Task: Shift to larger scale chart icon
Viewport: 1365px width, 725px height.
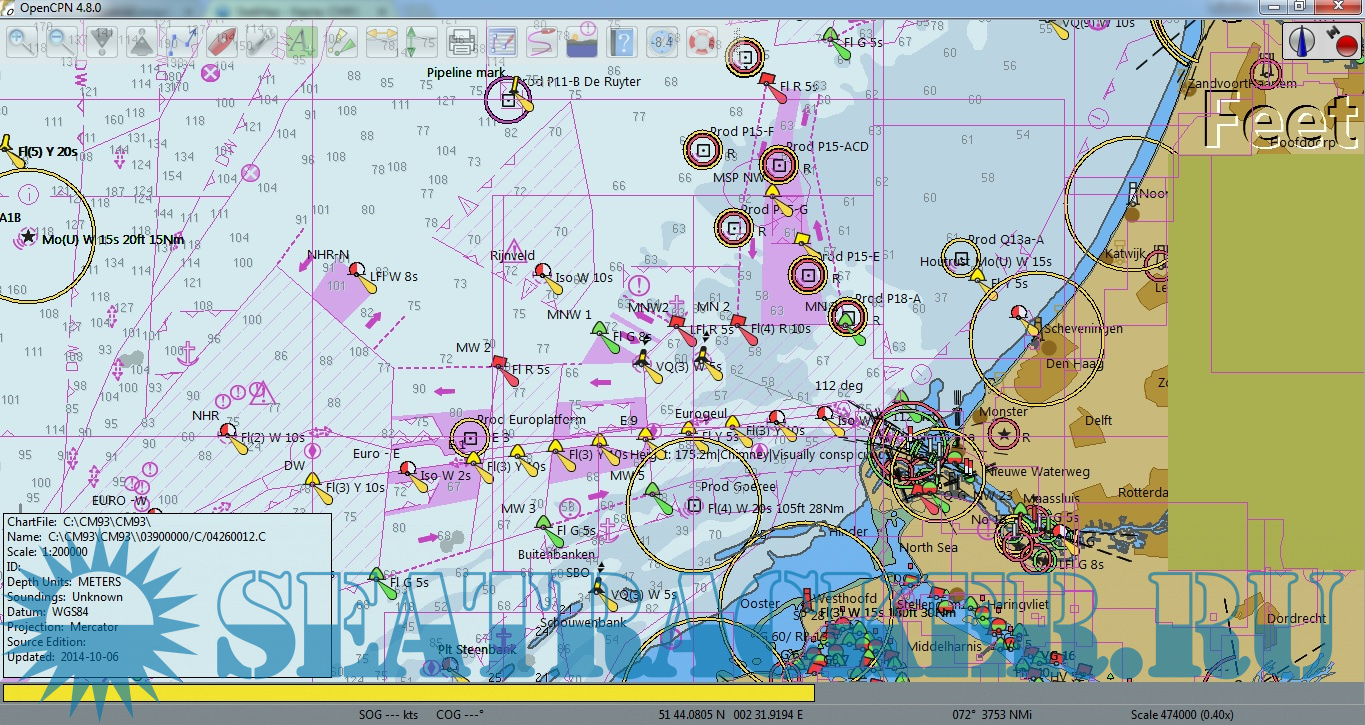Action: tap(102, 43)
